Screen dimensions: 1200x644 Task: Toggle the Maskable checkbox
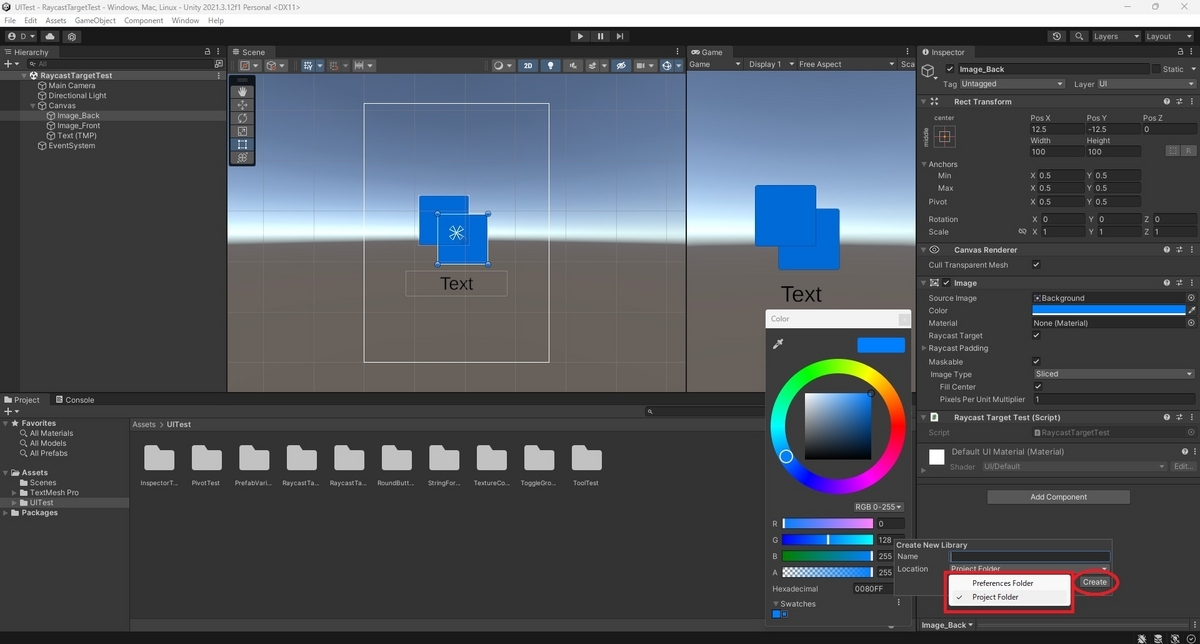pos(1036,362)
